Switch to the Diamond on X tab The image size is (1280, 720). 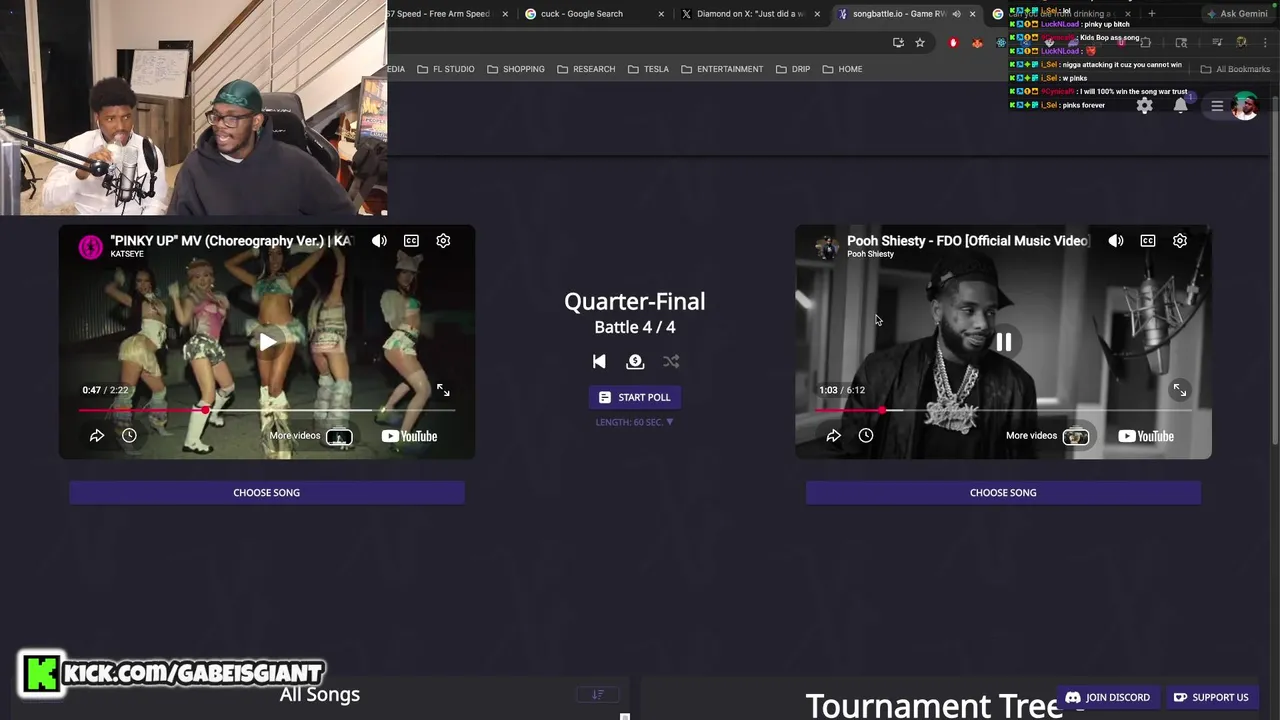(x=750, y=14)
